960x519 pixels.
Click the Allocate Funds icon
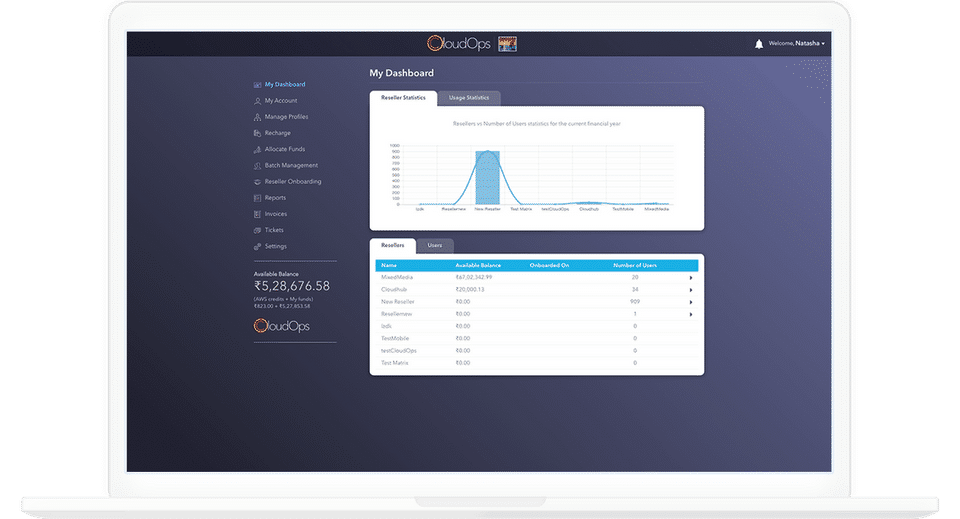click(257, 149)
